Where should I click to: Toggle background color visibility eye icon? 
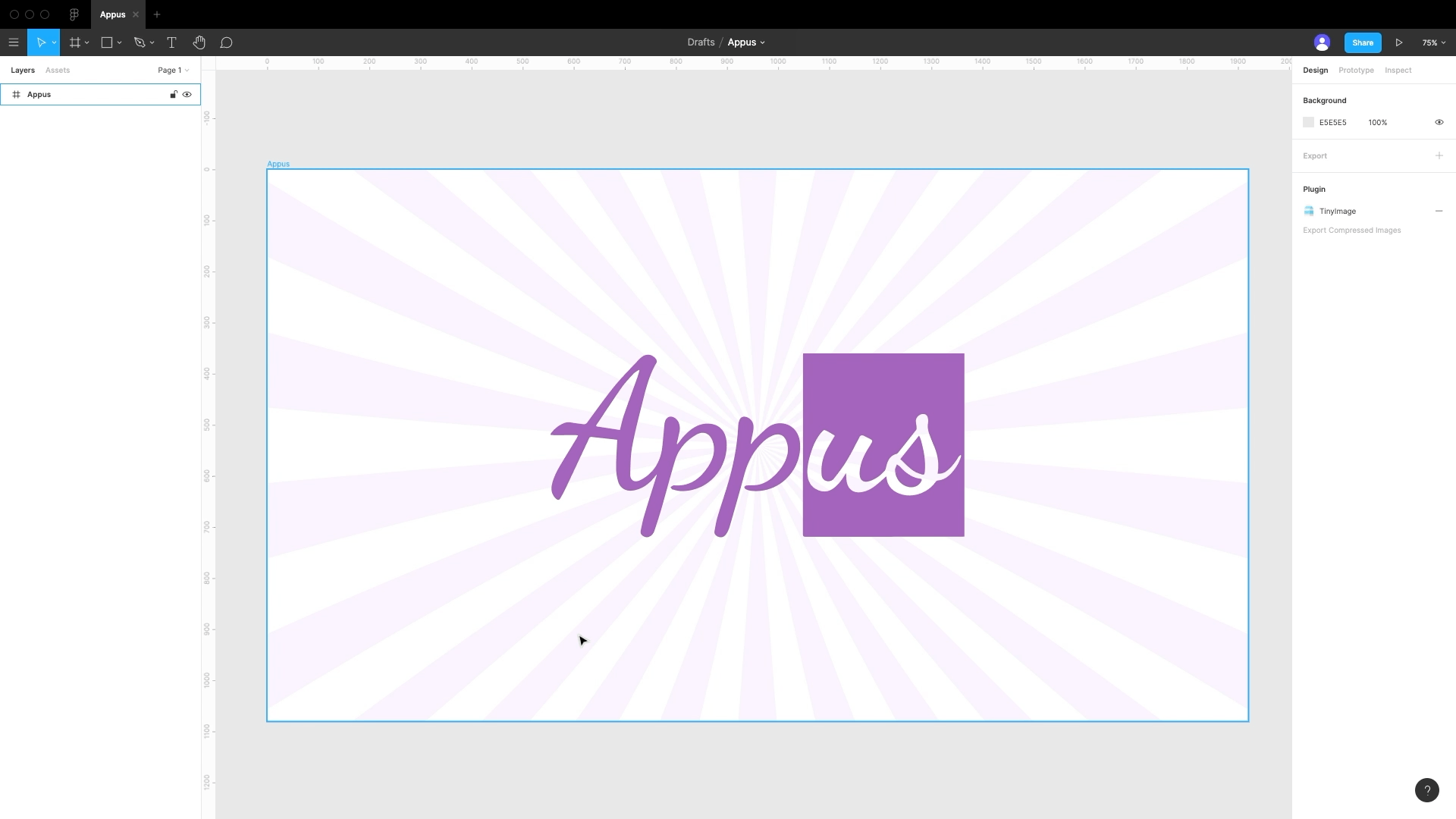pyautogui.click(x=1439, y=122)
